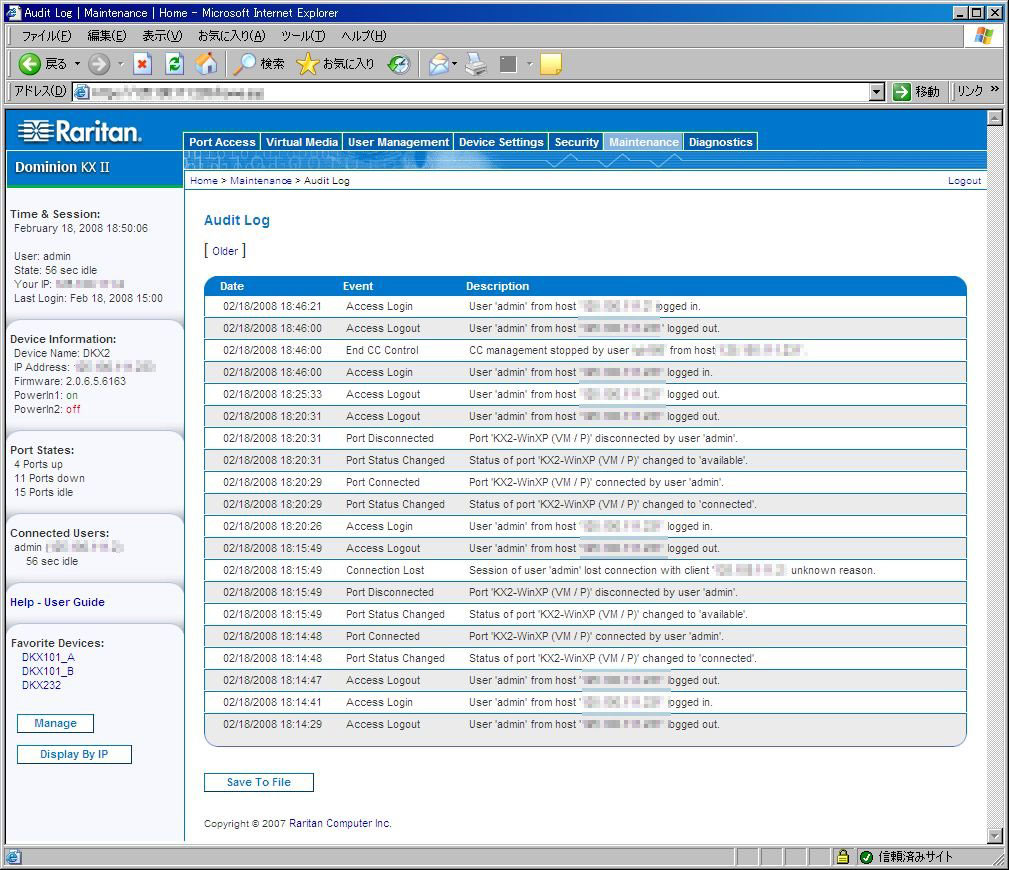Screen dimensions: 1009x870
Task: Click the IE Forward arrow icon
Action: coord(98,64)
